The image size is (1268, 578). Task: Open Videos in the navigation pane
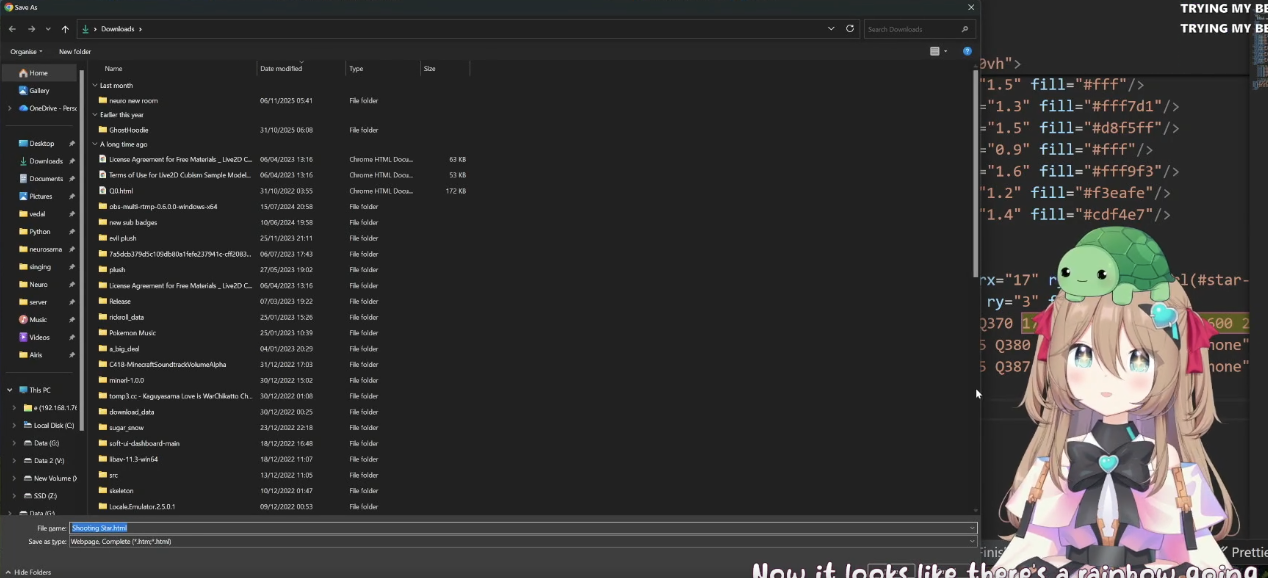coord(39,337)
